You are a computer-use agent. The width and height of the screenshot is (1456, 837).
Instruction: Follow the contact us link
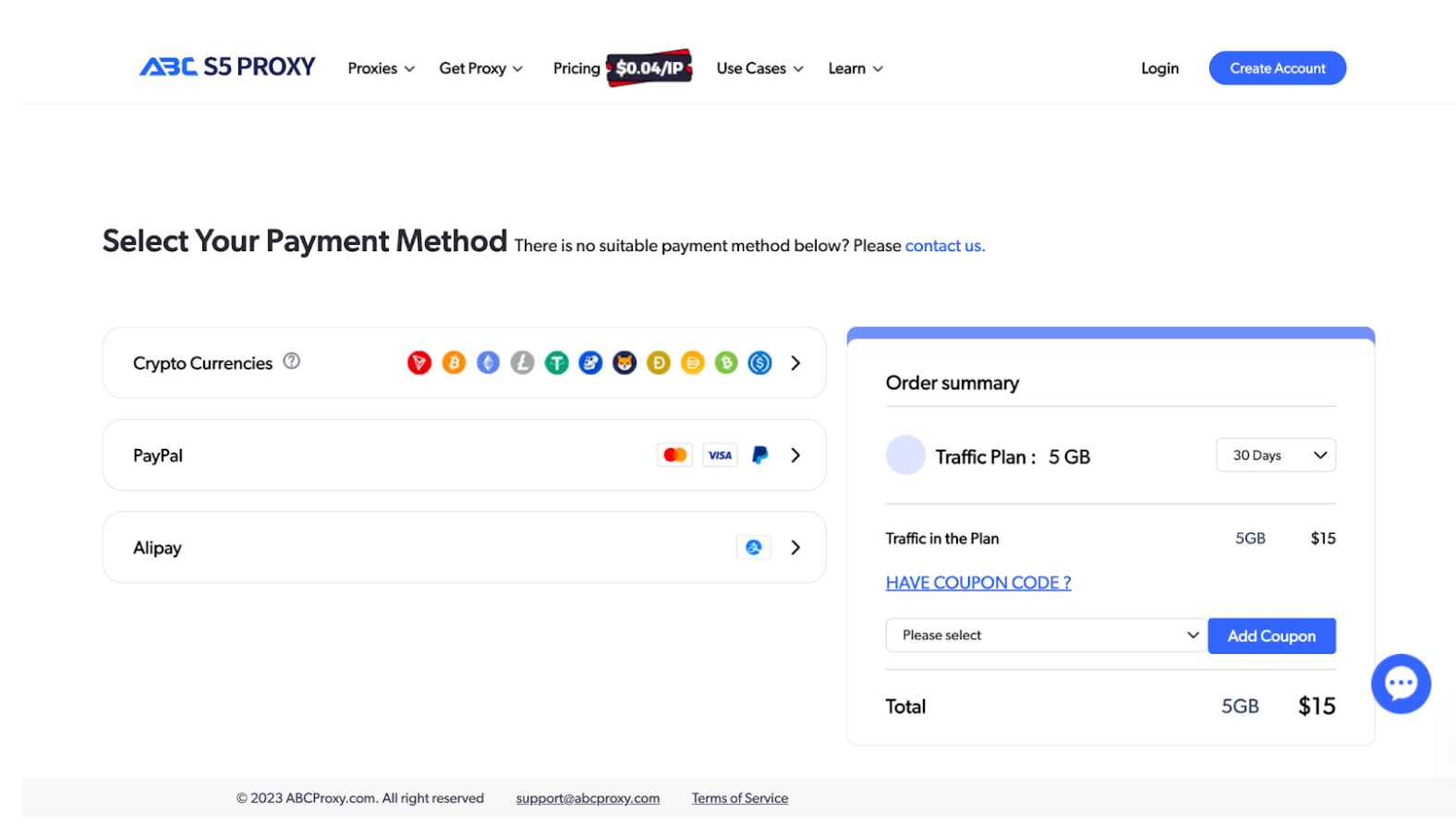[945, 246]
